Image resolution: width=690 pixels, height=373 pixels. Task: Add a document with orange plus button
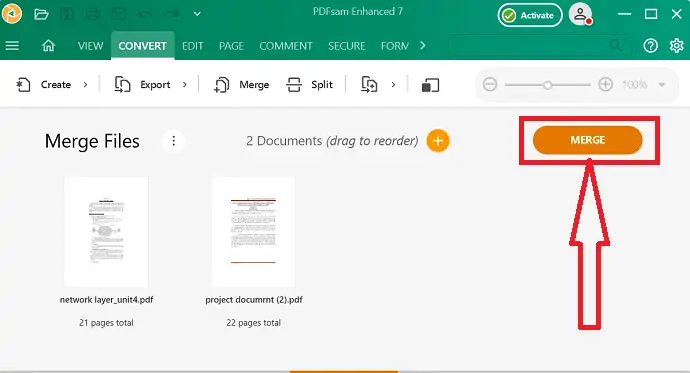[x=437, y=141]
